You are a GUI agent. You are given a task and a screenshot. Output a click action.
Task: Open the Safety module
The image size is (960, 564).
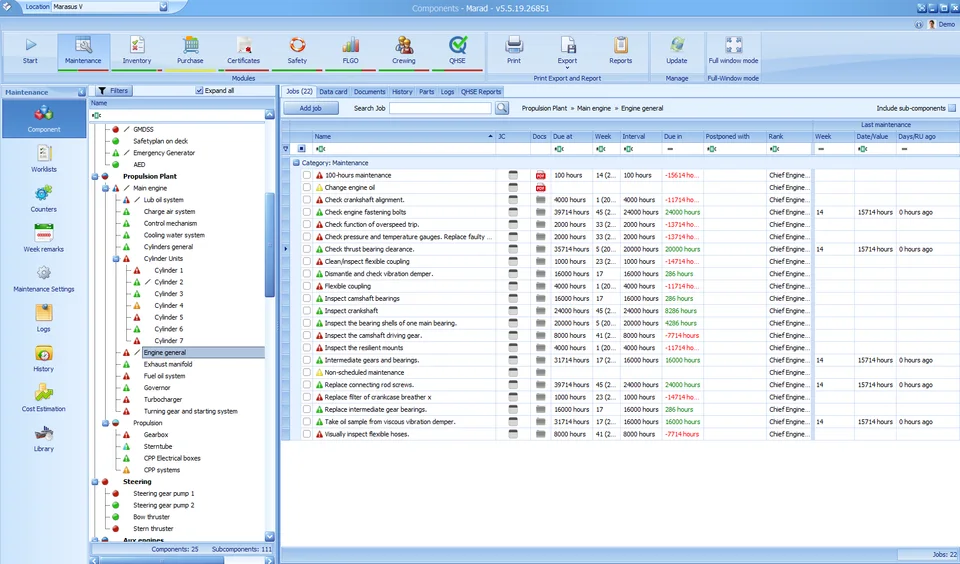297,51
